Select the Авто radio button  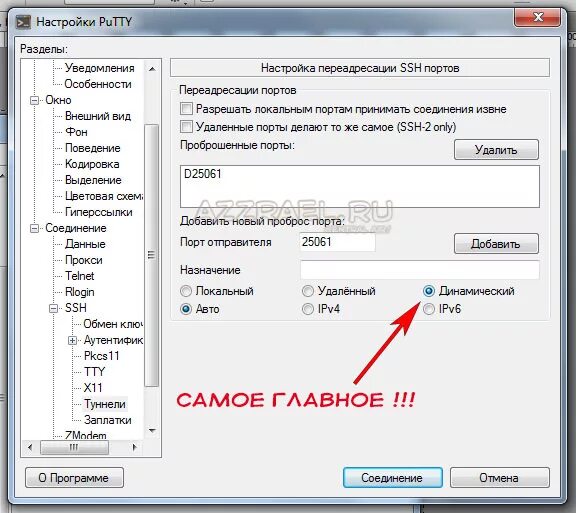(186, 309)
